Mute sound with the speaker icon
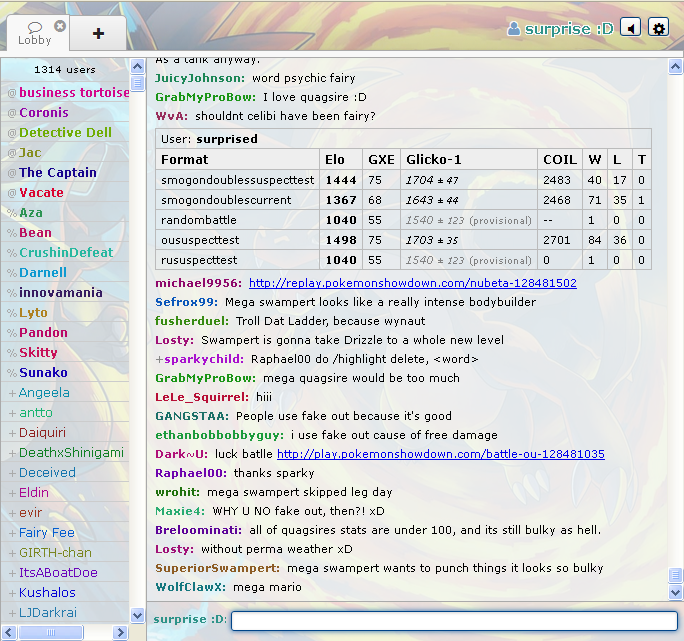The width and height of the screenshot is (684, 641). pos(630,28)
